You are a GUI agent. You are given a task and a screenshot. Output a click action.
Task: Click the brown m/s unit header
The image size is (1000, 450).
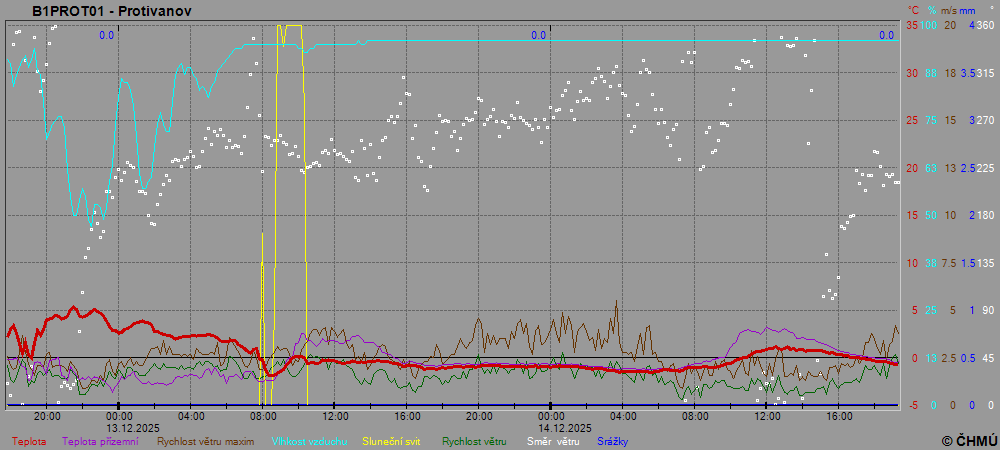coord(949,10)
